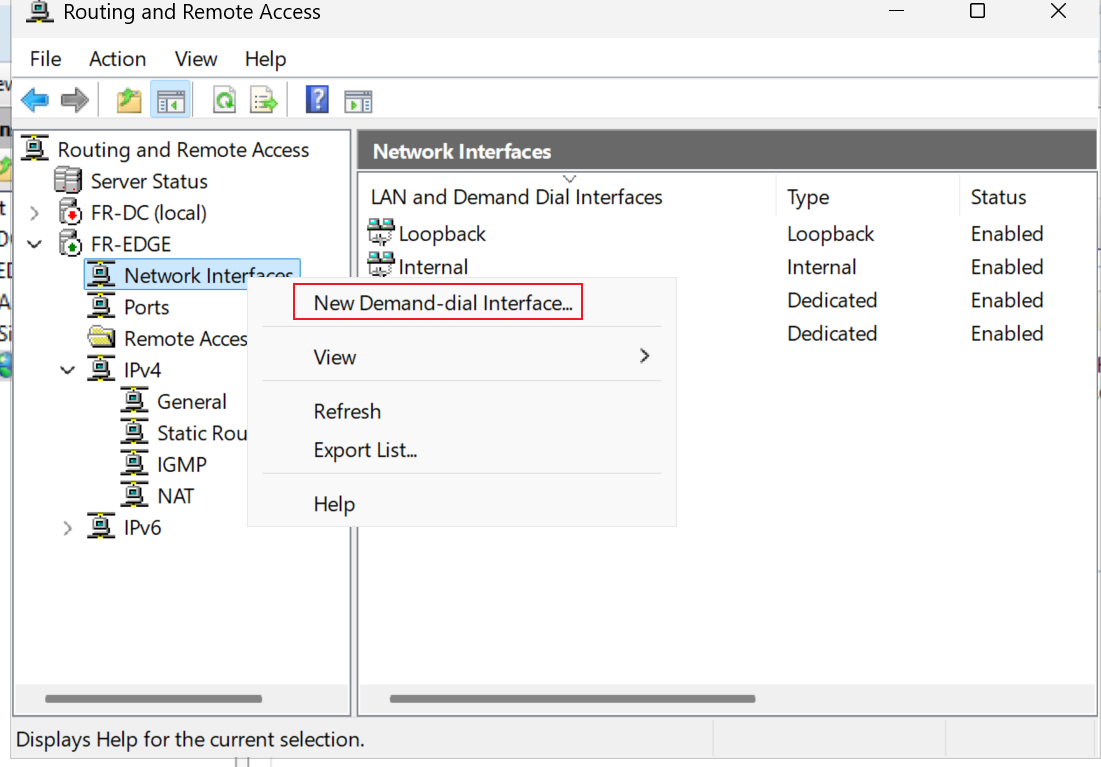Select the Loopback interface icon
1101x767 pixels.
coord(381,232)
